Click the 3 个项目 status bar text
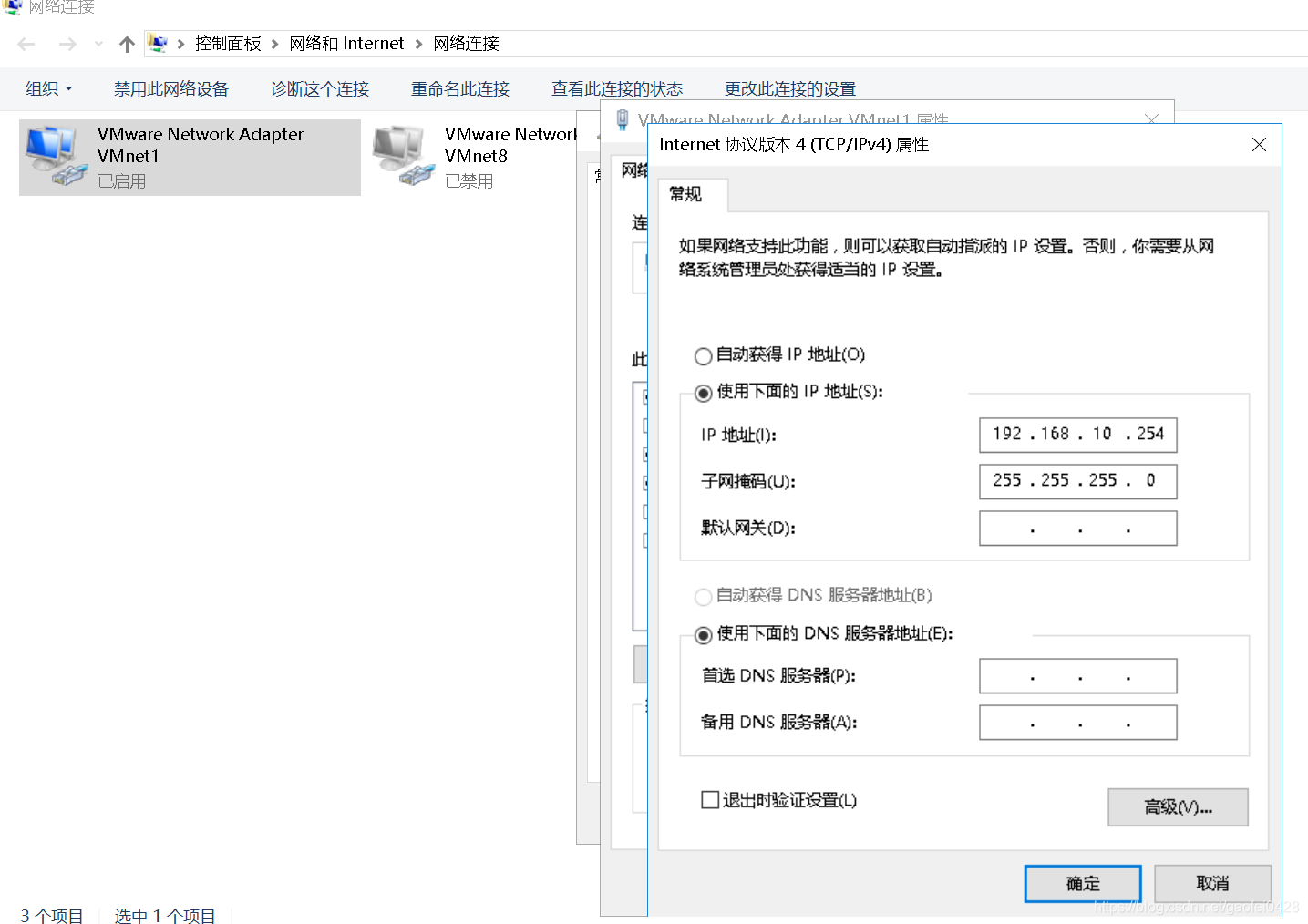Image resolution: width=1308 pixels, height=924 pixels. click(x=52, y=916)
